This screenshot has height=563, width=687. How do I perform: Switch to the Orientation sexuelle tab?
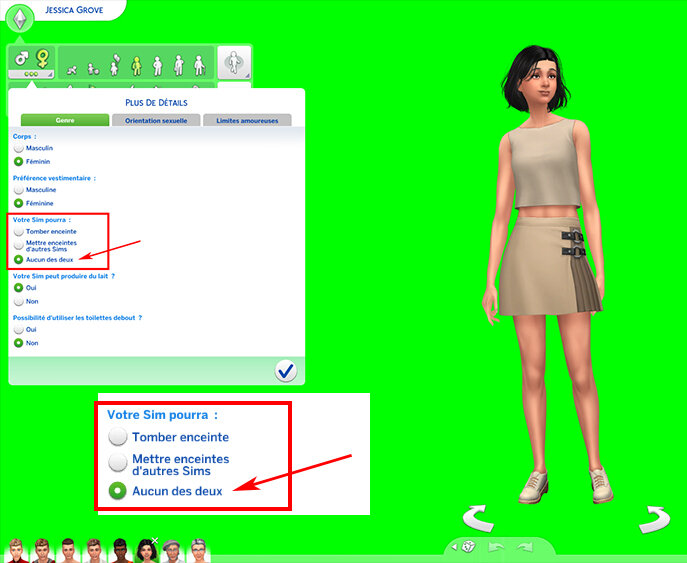pos(156,120)
